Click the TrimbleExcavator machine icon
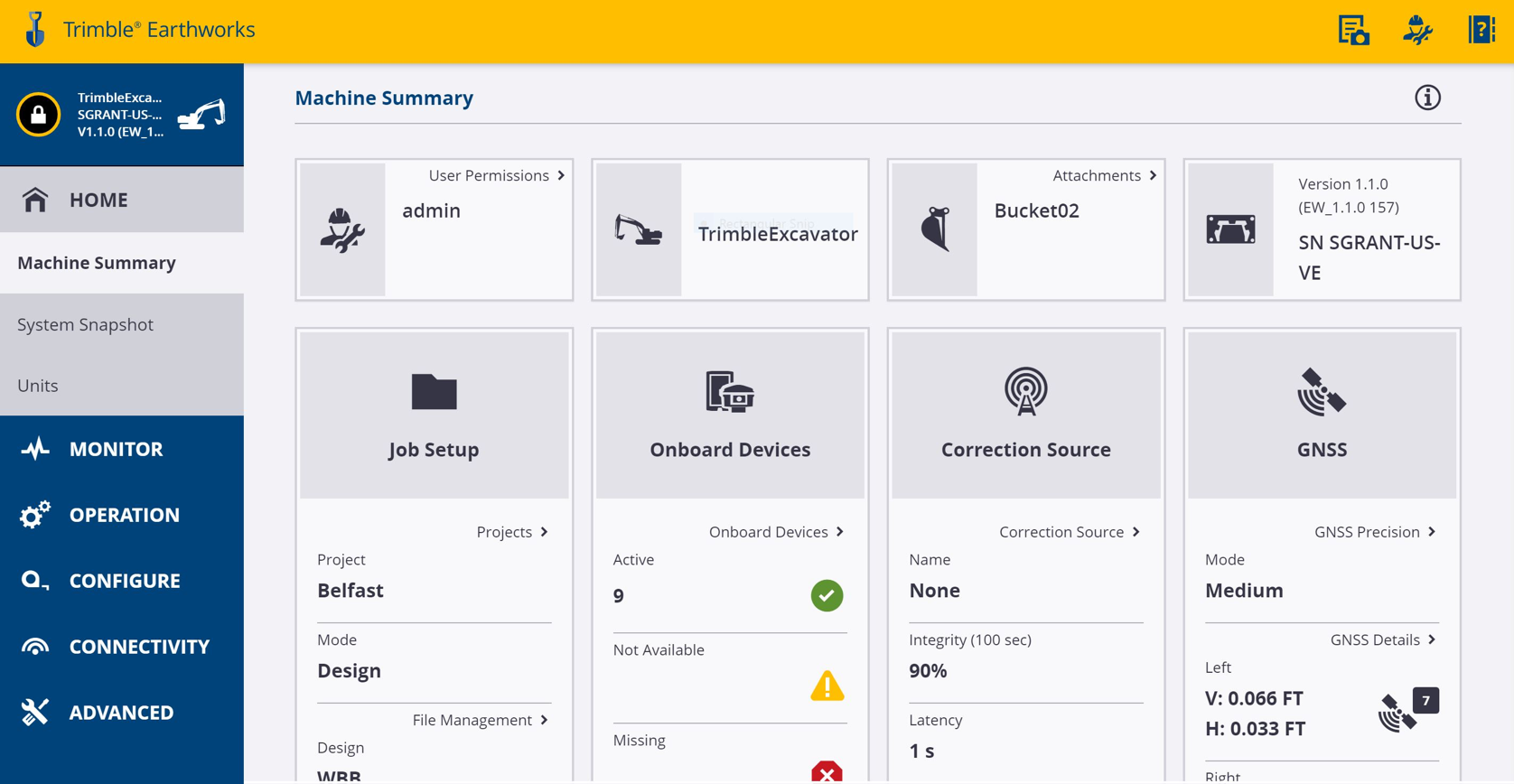The width and height of the screenshot is (1514, 784). point(638,229)
